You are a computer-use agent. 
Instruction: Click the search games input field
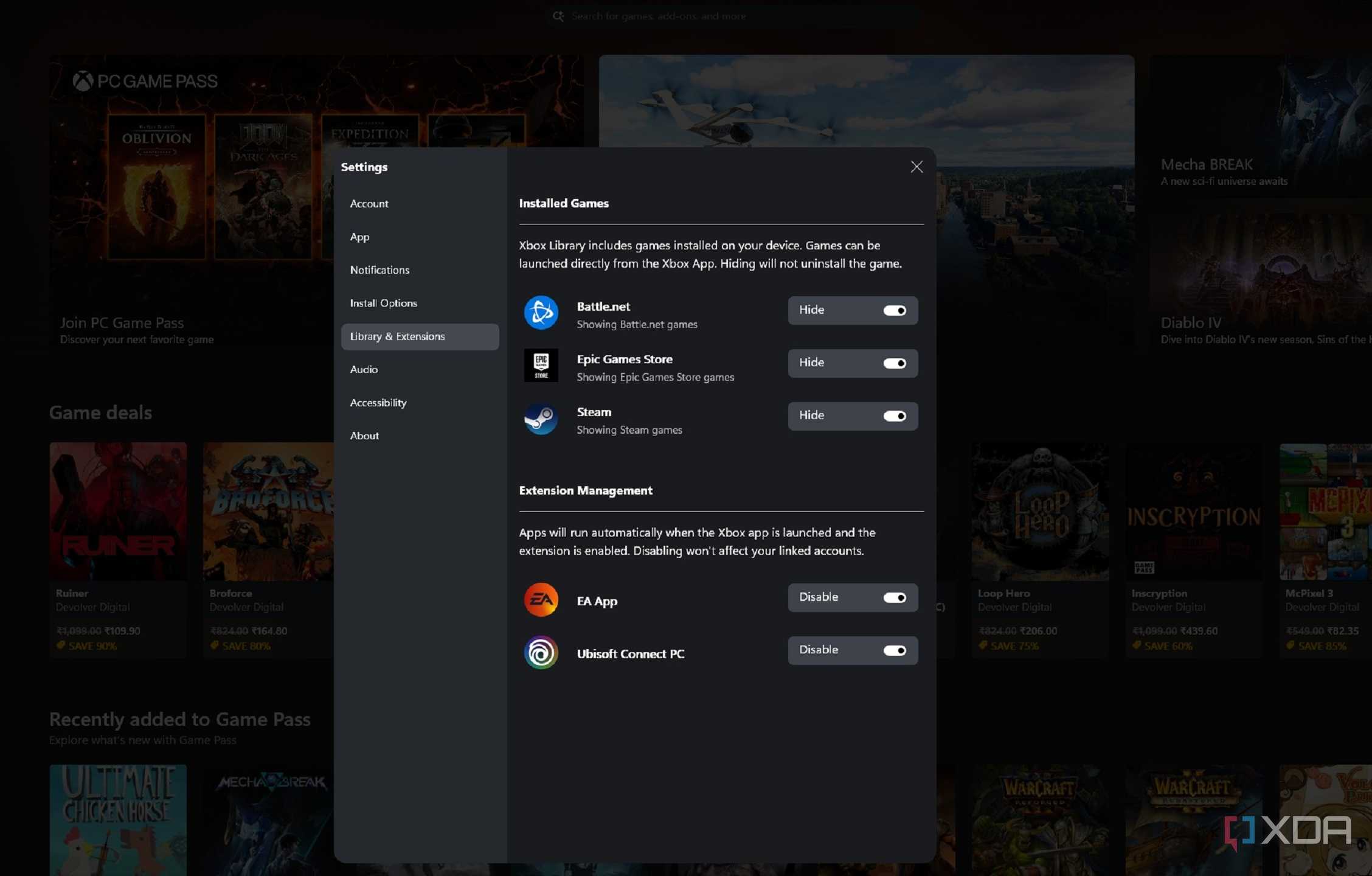736,16
